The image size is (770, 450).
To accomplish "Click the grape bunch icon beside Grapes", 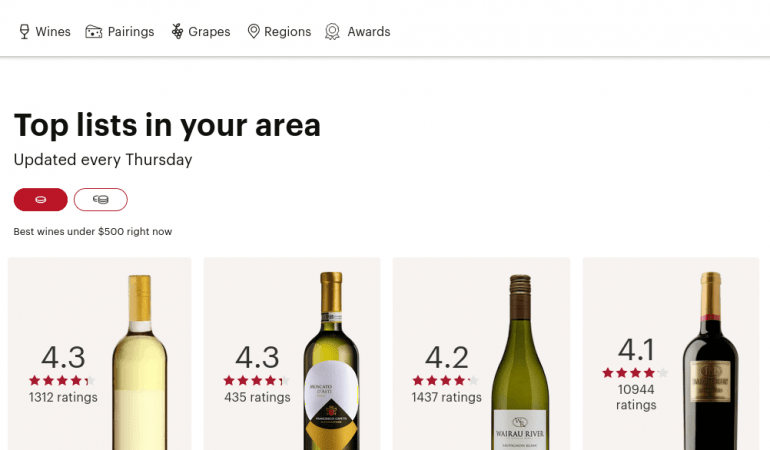I will [x=177, y=32].
